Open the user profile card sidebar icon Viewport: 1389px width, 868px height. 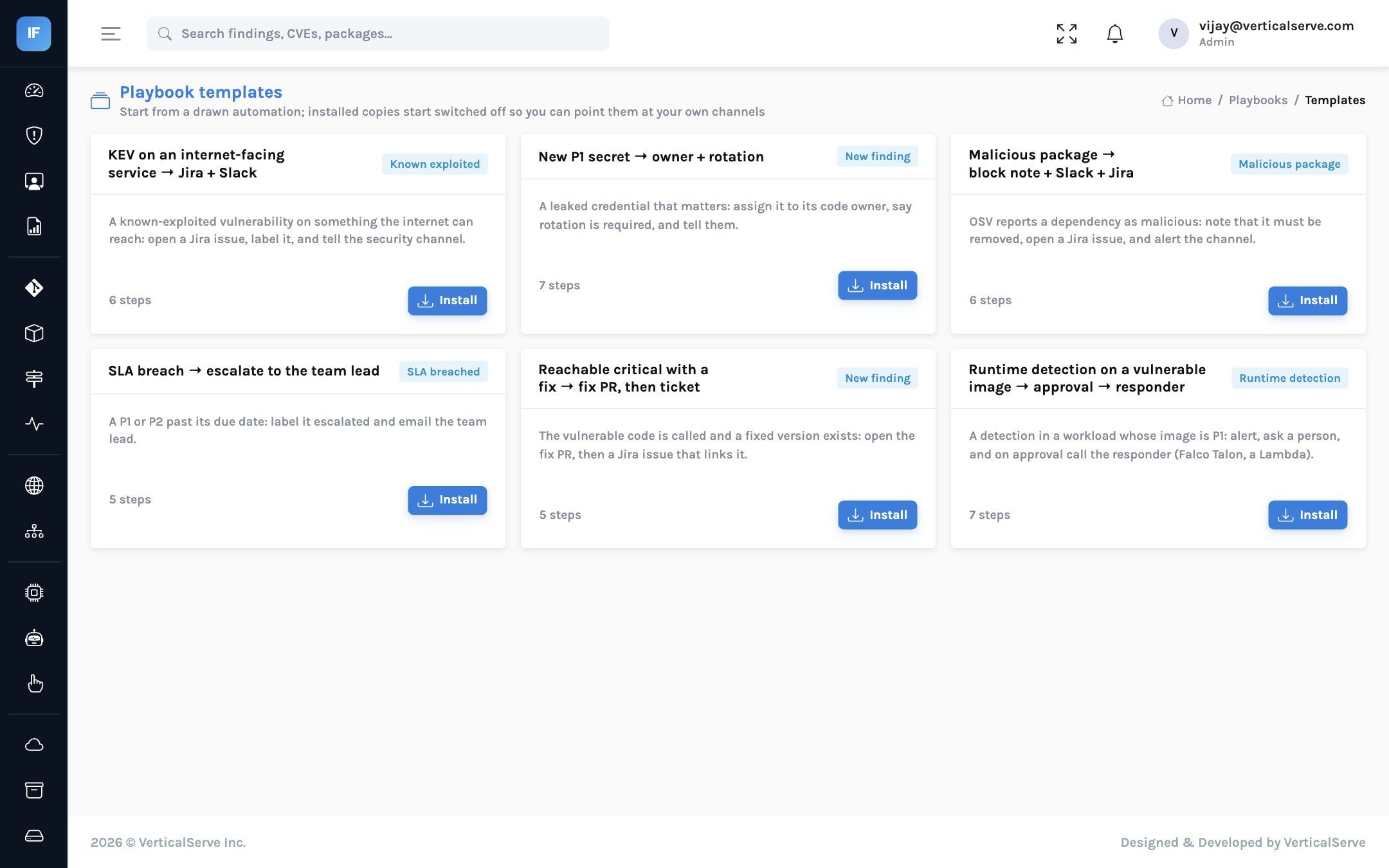pos(34,181)
